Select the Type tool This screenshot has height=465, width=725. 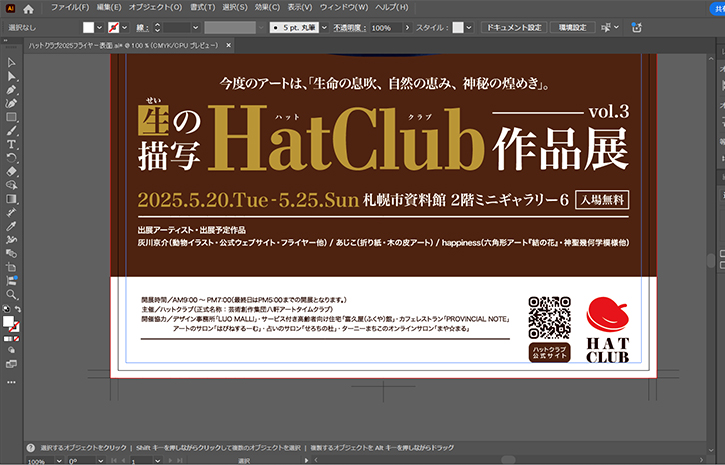click(x=11, y=144)
